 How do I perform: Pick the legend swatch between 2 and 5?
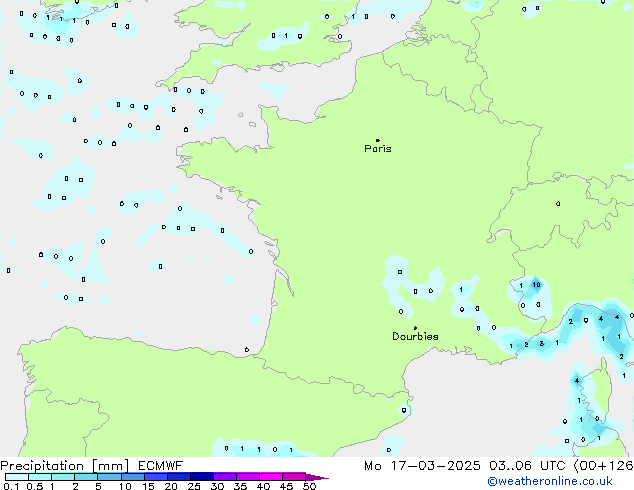point(86,477)
